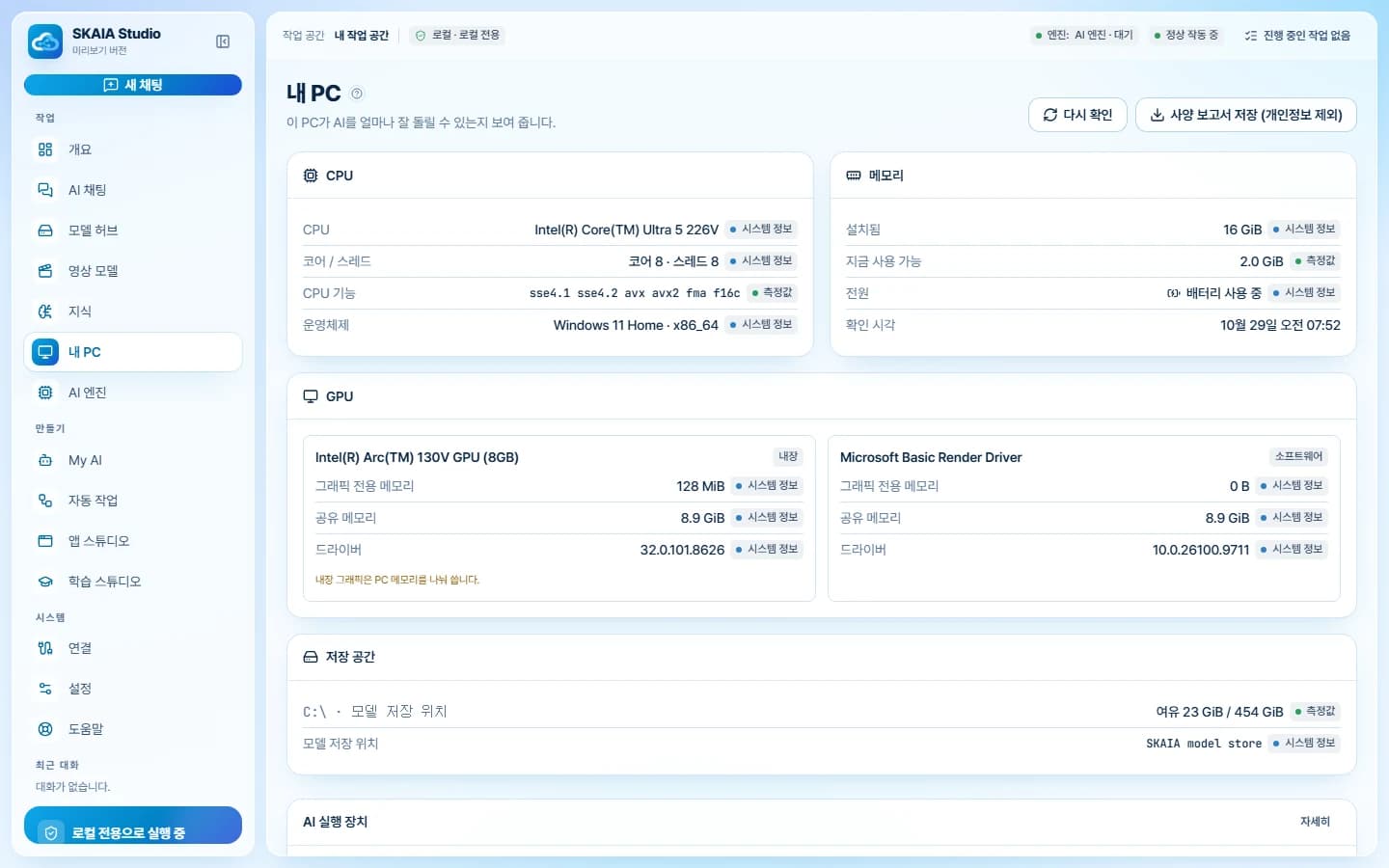Click the 내장 tag on Intel Arc GPU
The height and width of the screenshot is (868, 1389).
pyautogui.click(x=788, y=456)
